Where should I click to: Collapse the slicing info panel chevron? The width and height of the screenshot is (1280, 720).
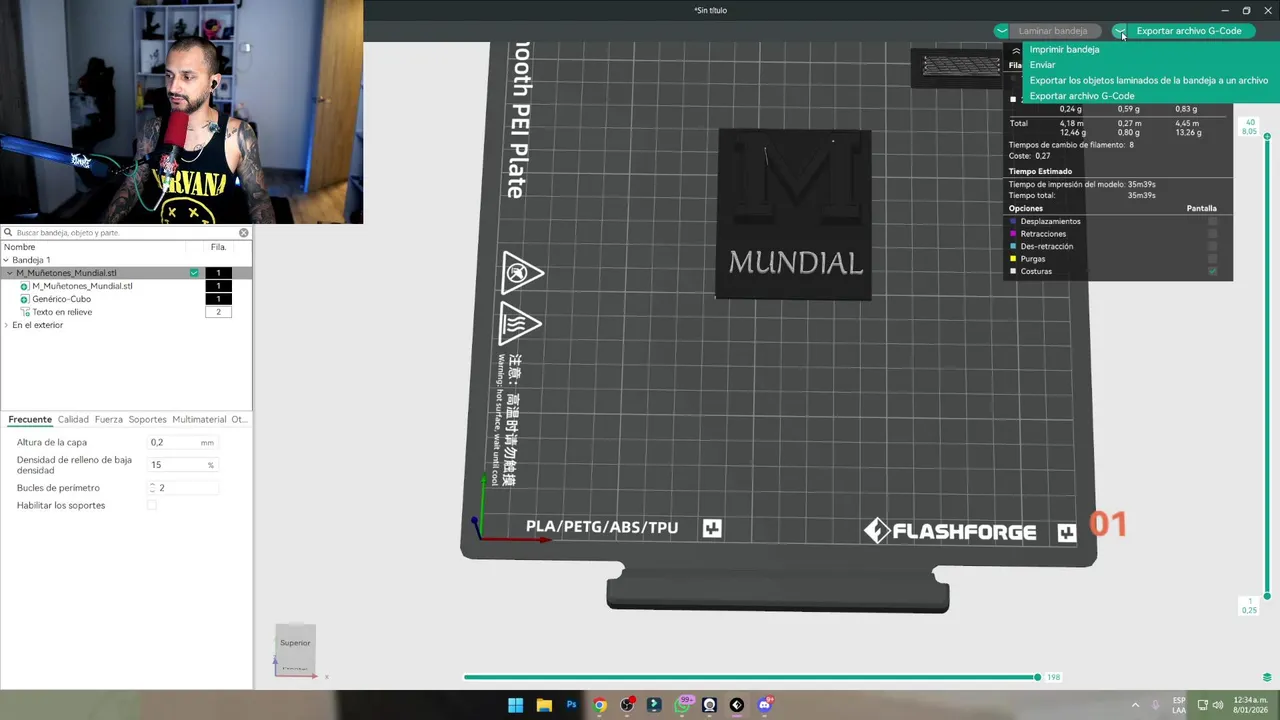(x=1016, y=51)
